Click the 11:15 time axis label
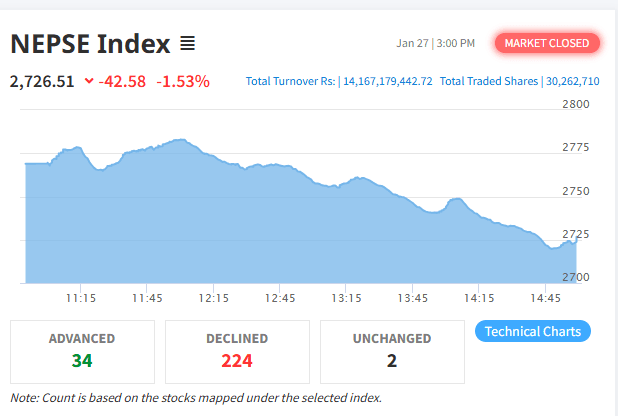 click(x=81, y=298)
